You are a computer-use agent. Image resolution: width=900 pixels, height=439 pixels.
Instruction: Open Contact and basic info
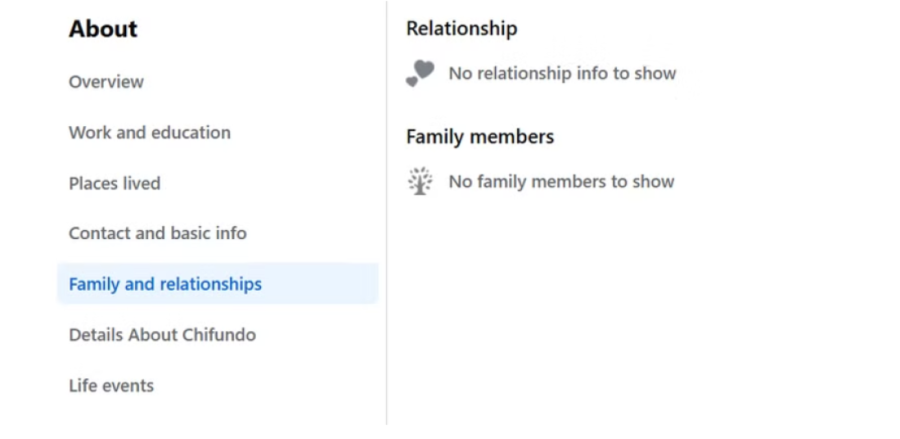pyautogui.click(x=157, y=233)
